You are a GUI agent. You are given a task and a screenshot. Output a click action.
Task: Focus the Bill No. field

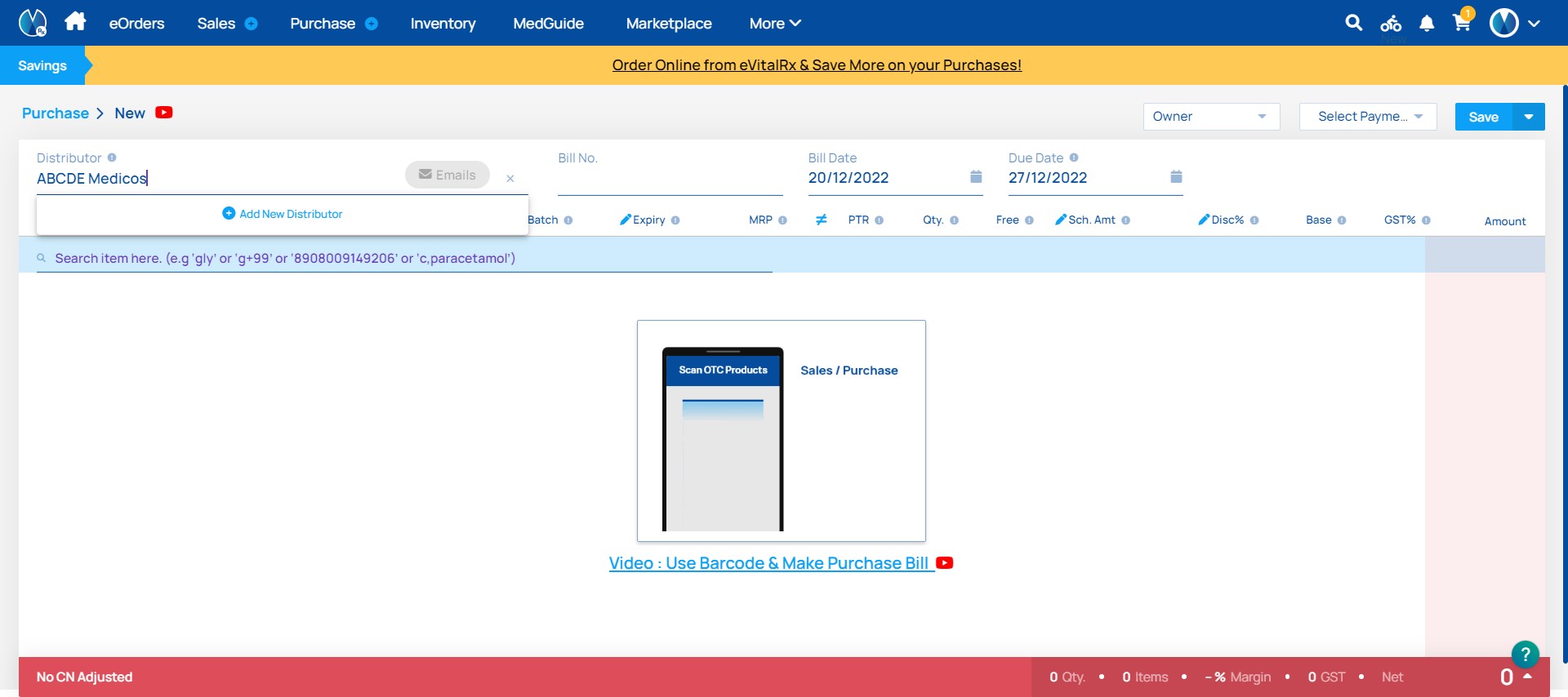[x=670, y=178]
